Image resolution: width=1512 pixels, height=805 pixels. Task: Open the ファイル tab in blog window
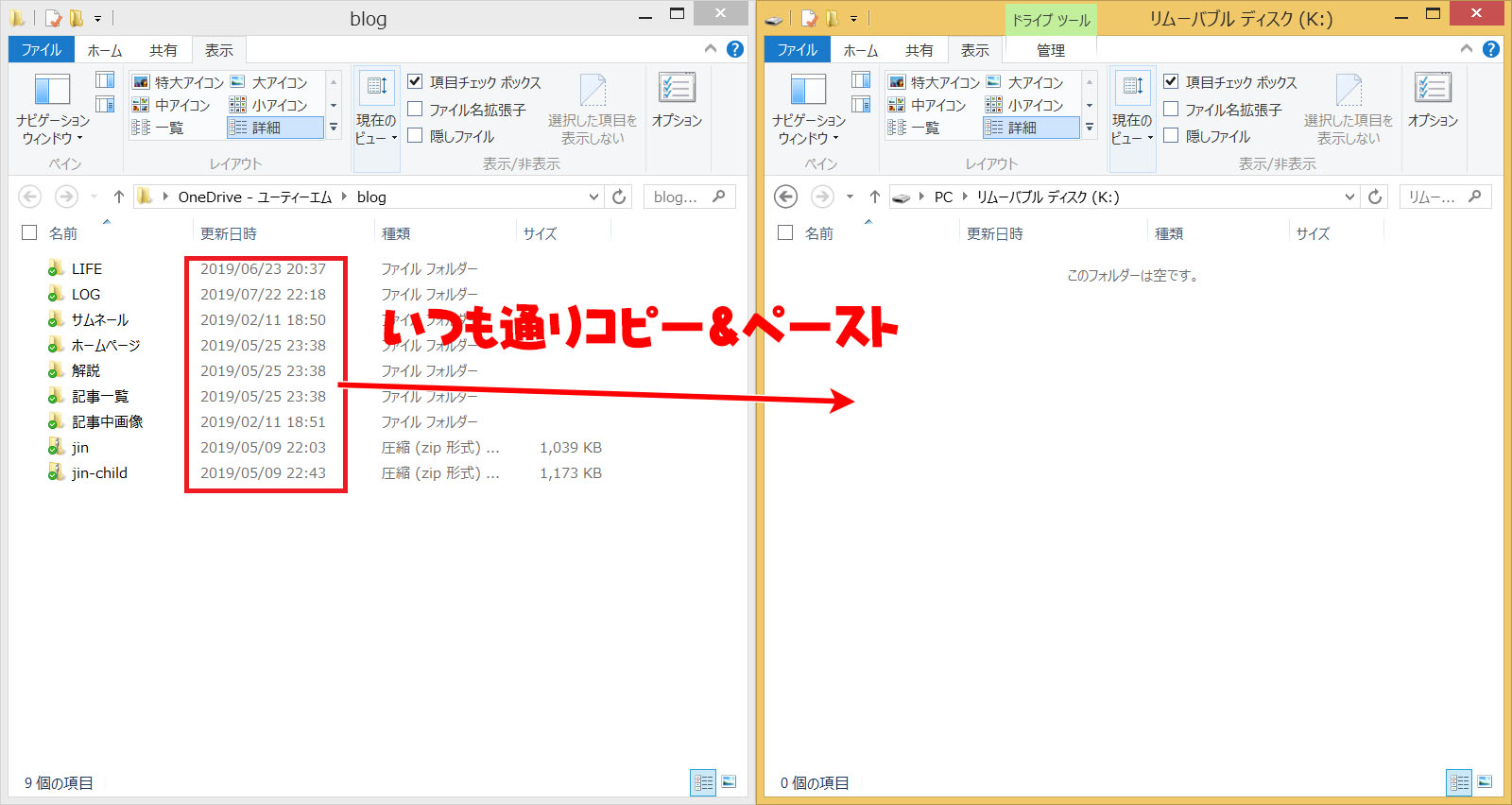click(42, 49)
